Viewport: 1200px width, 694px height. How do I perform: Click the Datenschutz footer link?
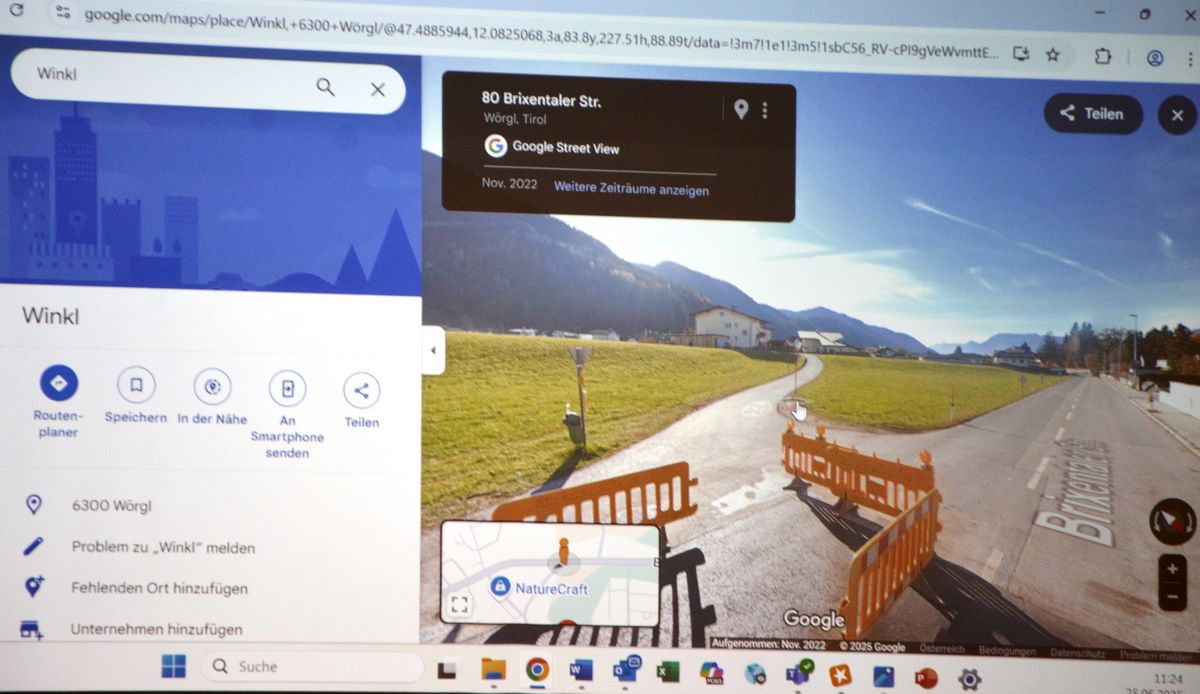point(1078,652)
